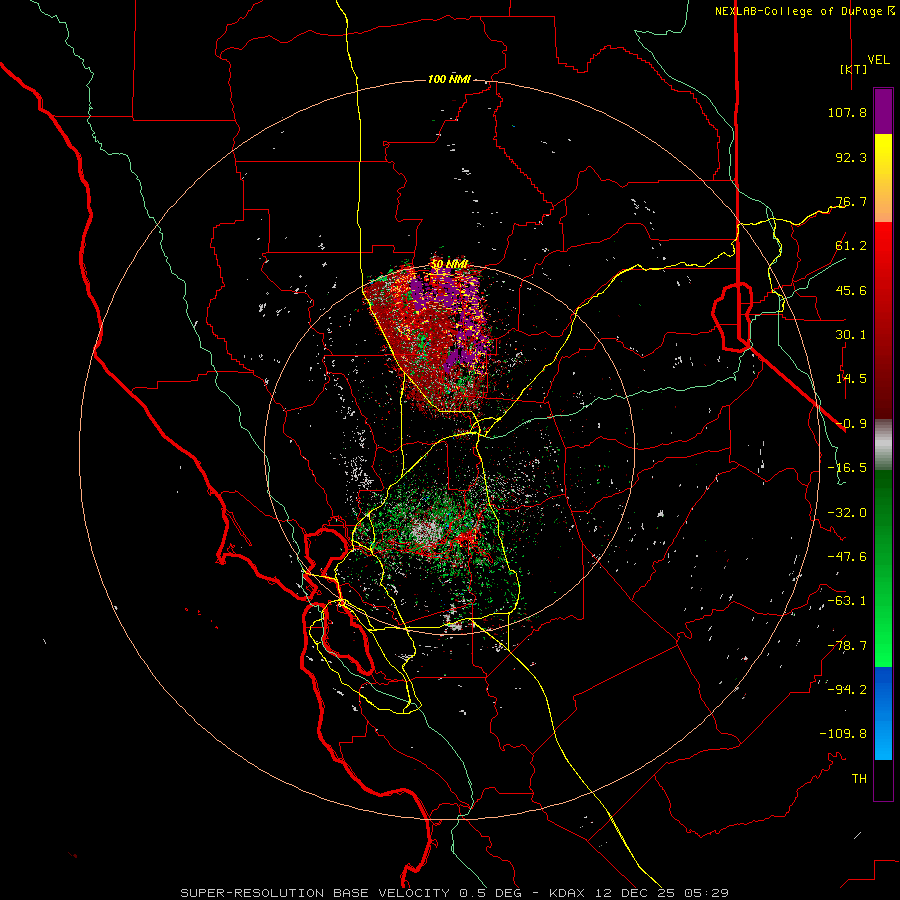
Task: Click the -47.6 value on the velocity scale
Action: click(x=847, y=557)
